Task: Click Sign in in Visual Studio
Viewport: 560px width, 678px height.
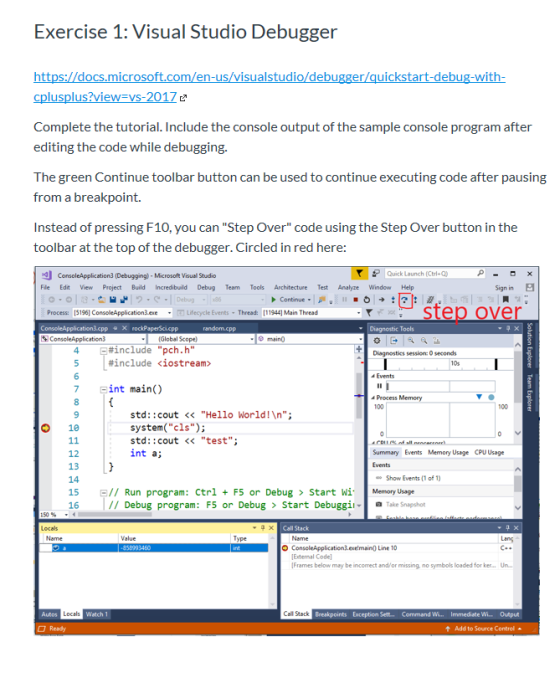Action: pyautogui.click(x=504, y=288)
